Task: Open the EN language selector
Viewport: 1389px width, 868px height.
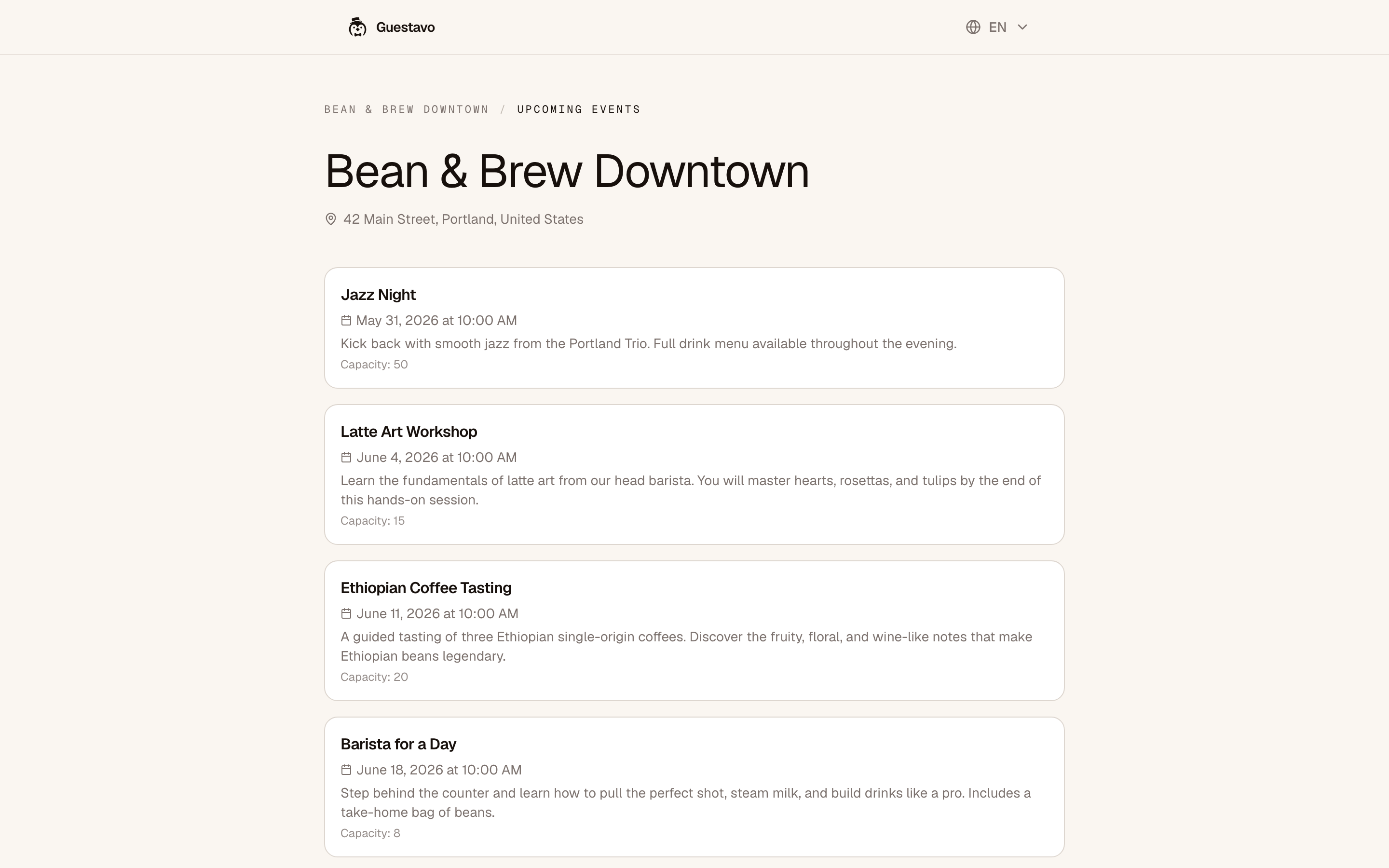Action: tap(996, 27)
